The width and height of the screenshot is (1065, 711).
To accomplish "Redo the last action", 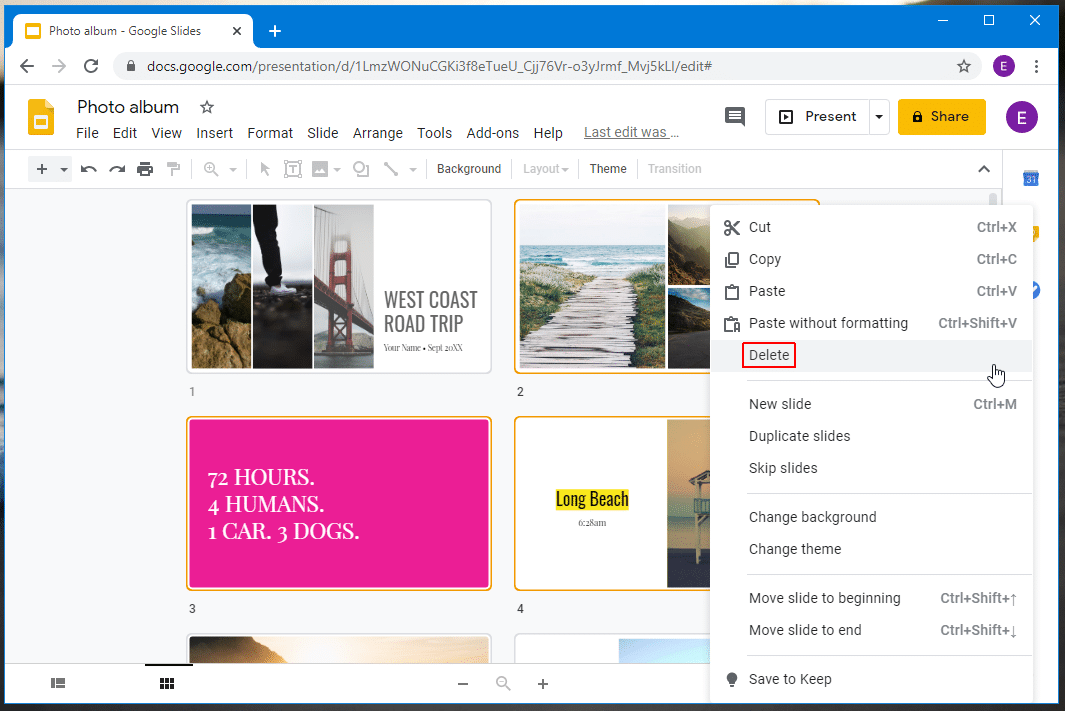I will pyautogui.click(x=115, y=168).
